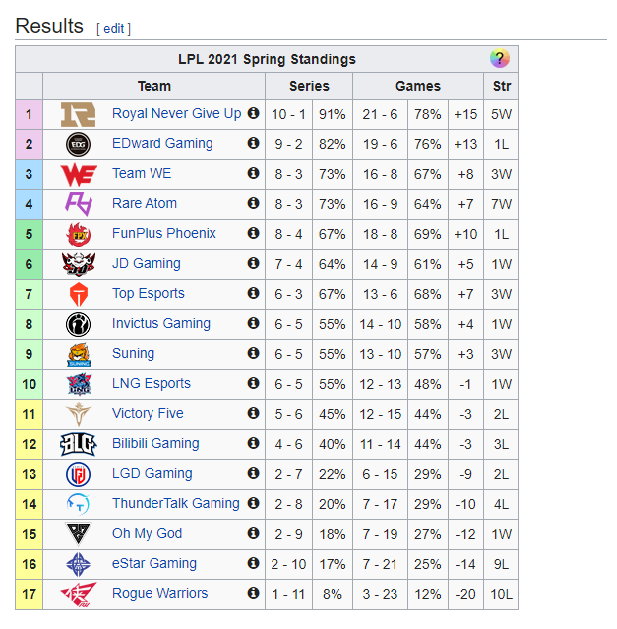Screen dimensions: 617x629
Task: Click the LGD Gaming team logo
Action: pyautogui.click(x=79, y=474)
